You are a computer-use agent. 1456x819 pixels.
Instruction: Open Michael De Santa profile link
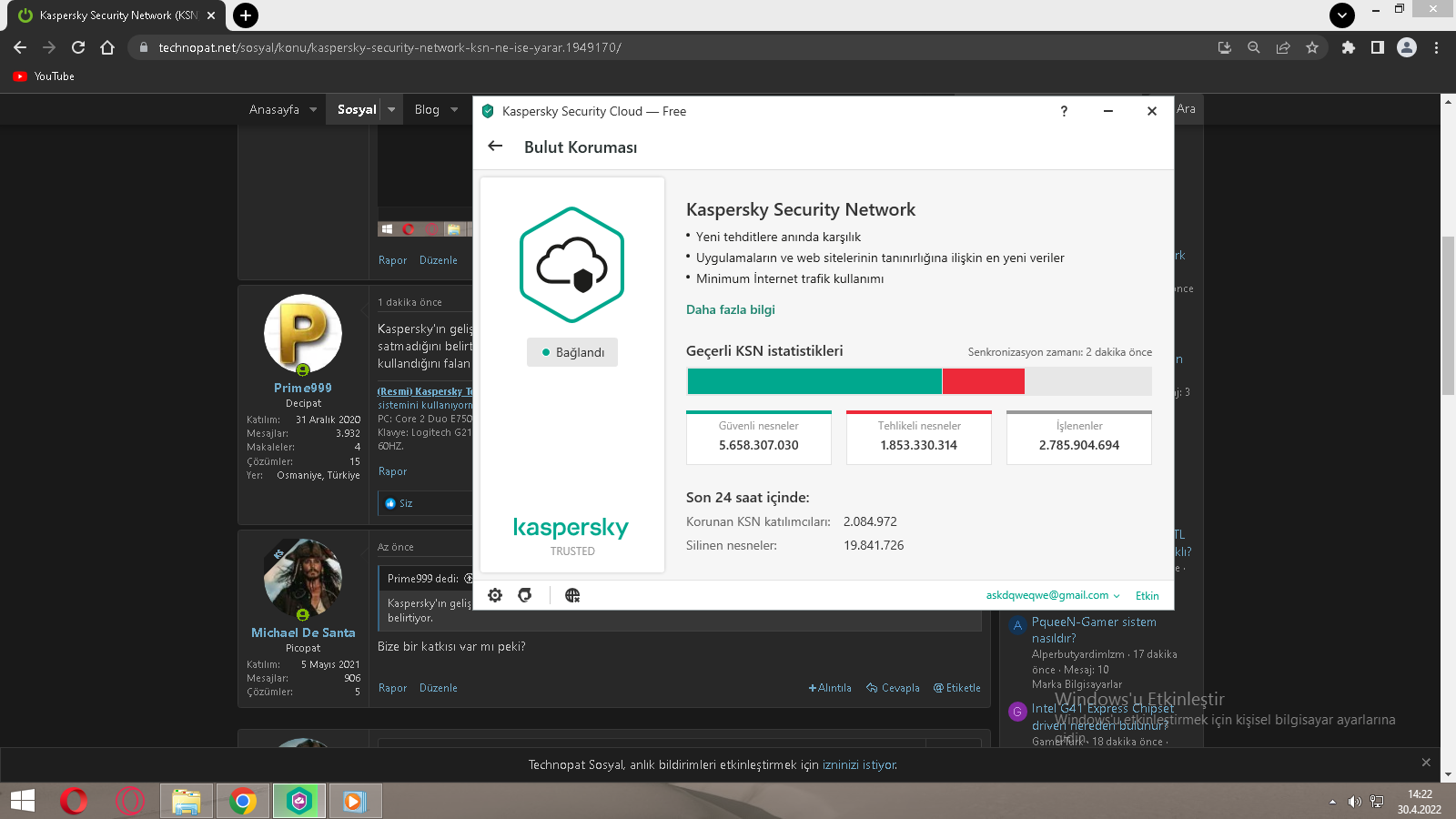[x=303, y=632]
